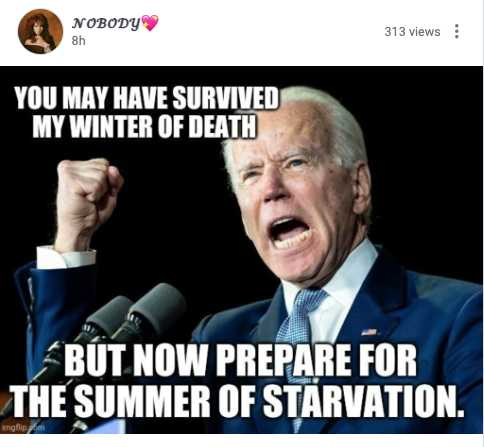Click the 'BUT NOW PREPARE FOR' caption line
The width and height of the screenshot is (484, 447).
(x=241, y=360)
